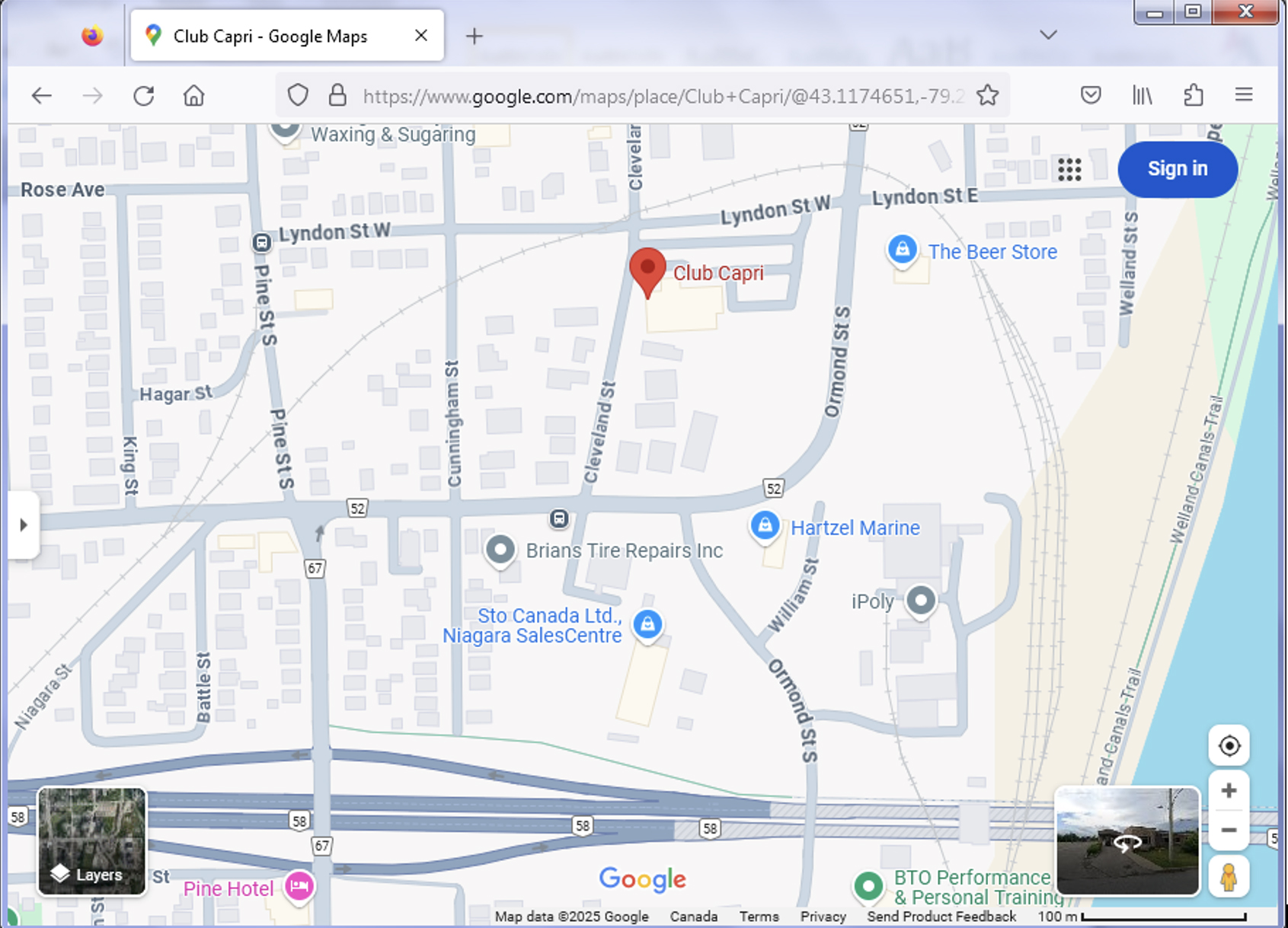Open the Layers map type thumbnail
The image size is (1288, 928).
92,841
